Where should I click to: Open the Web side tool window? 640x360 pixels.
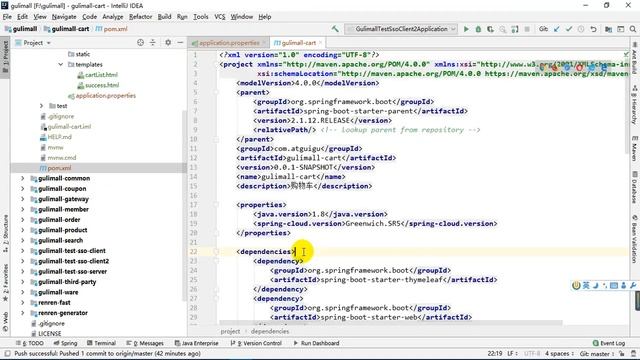click(x=5, y=321)
